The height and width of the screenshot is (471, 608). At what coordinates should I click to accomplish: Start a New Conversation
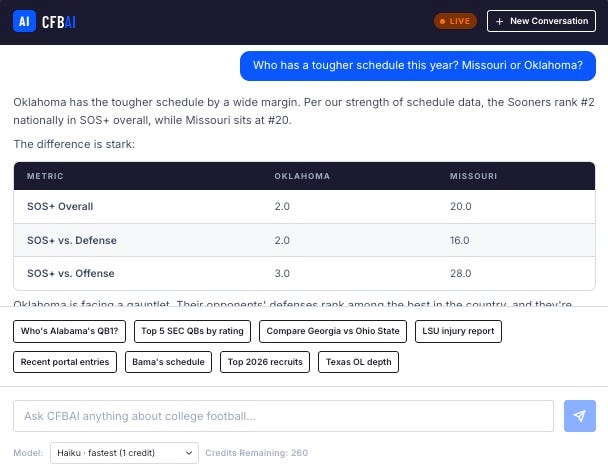point(541,21)
